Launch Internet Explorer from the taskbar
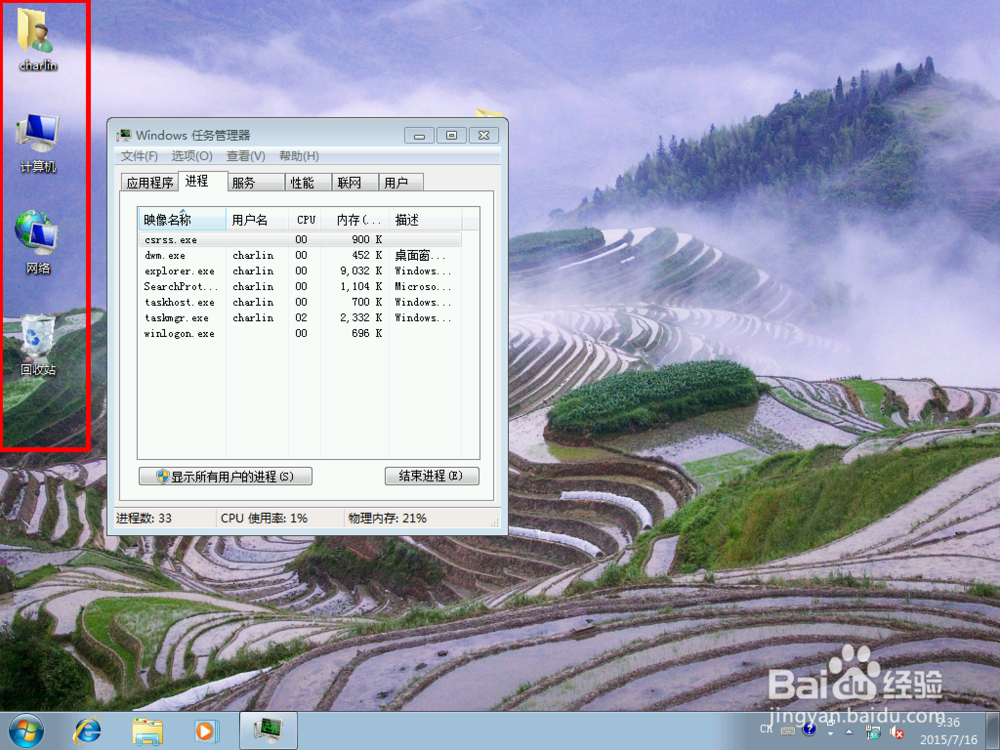 [87, 731]
